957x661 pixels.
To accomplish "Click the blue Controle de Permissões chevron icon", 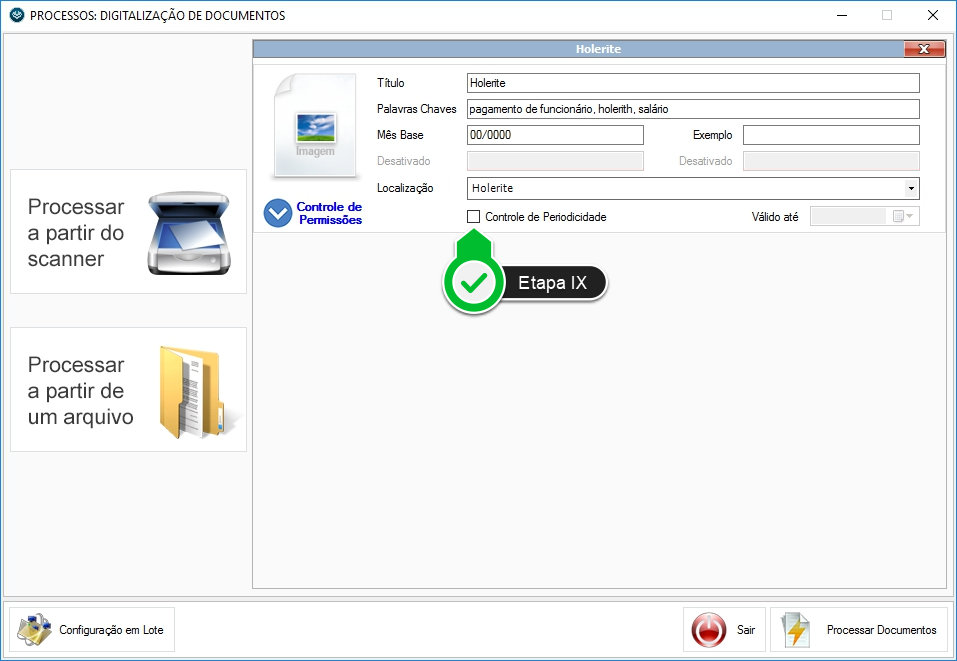I will (x=278, y=213).
